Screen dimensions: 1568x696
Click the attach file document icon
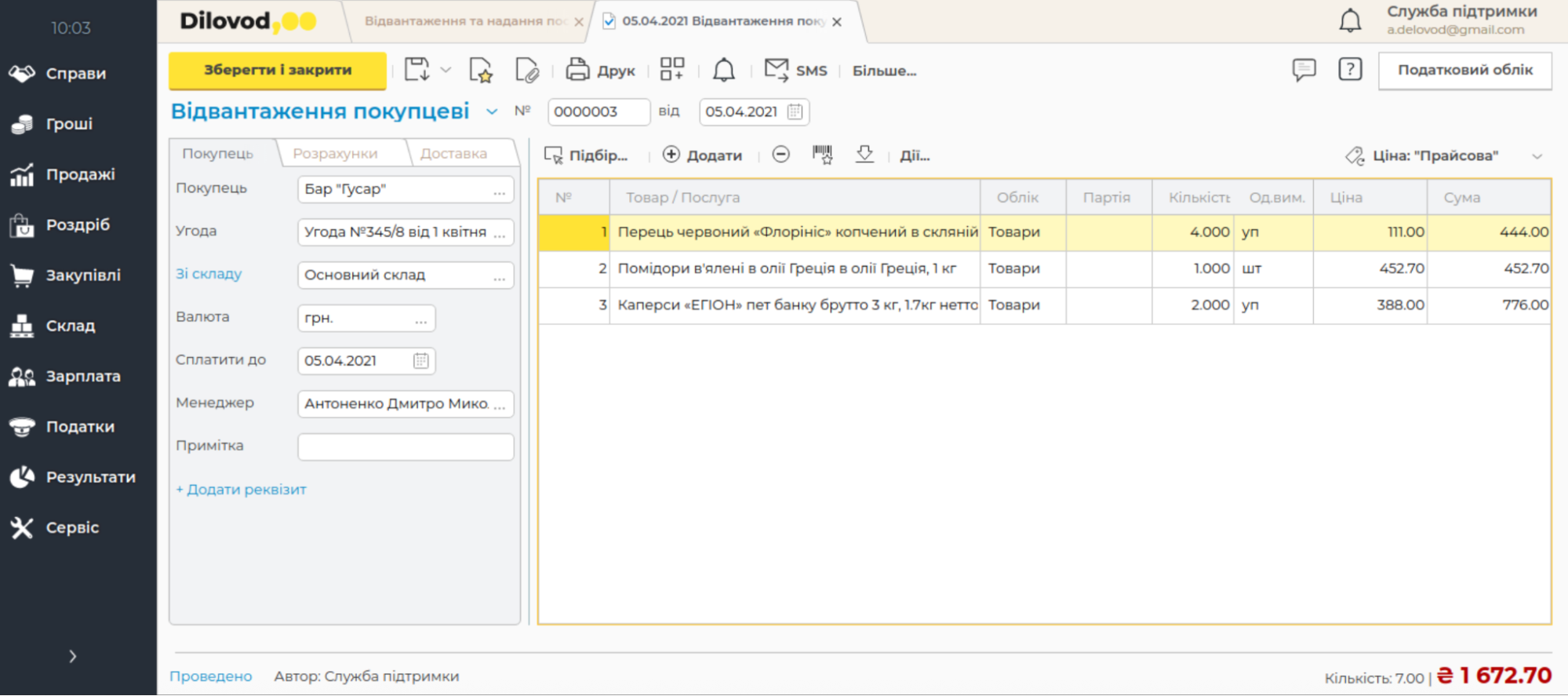click(527, 70)
